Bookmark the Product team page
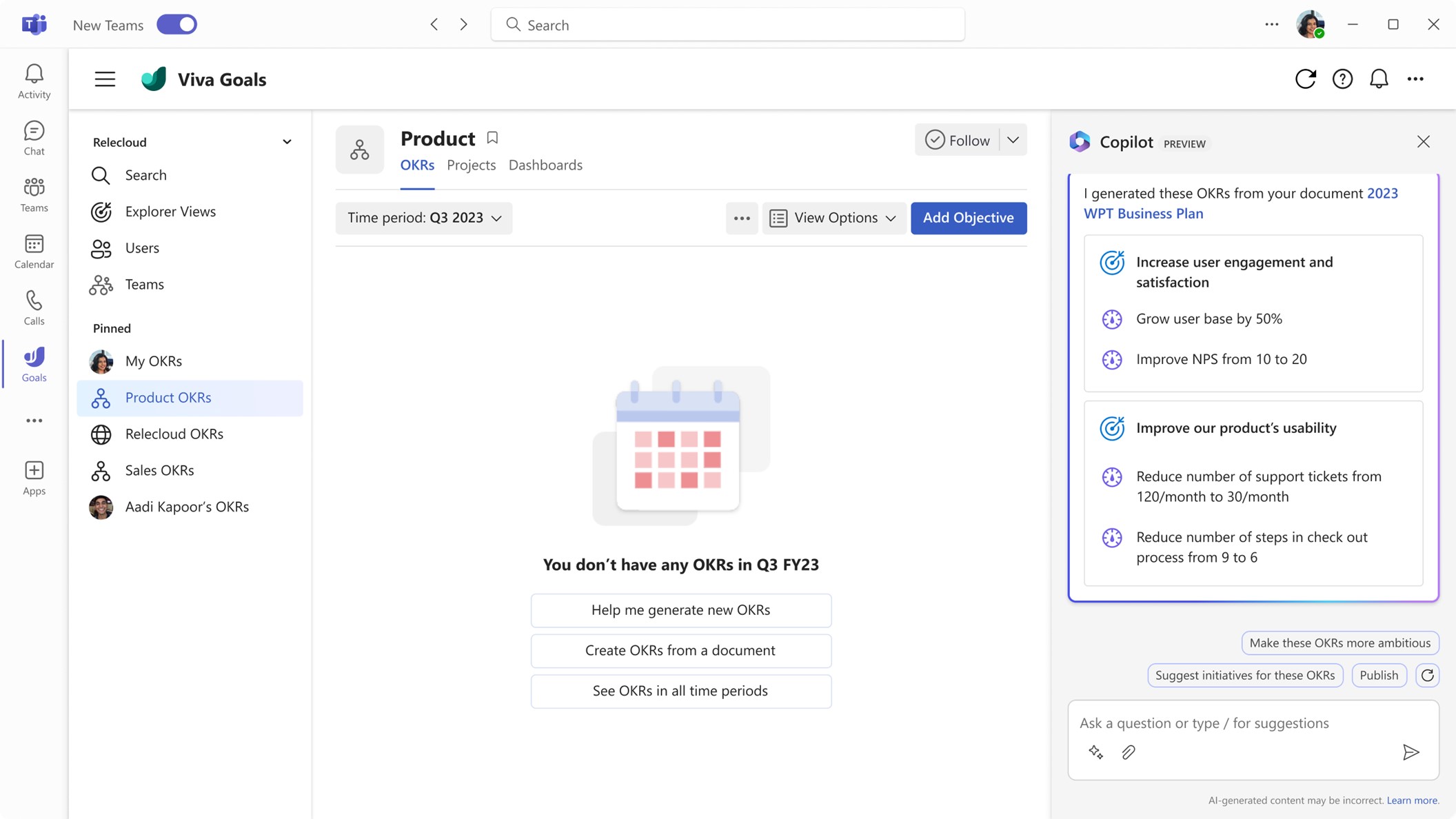Image resolution: width=1456 pixels, height=819 pixels. point(492,137)
